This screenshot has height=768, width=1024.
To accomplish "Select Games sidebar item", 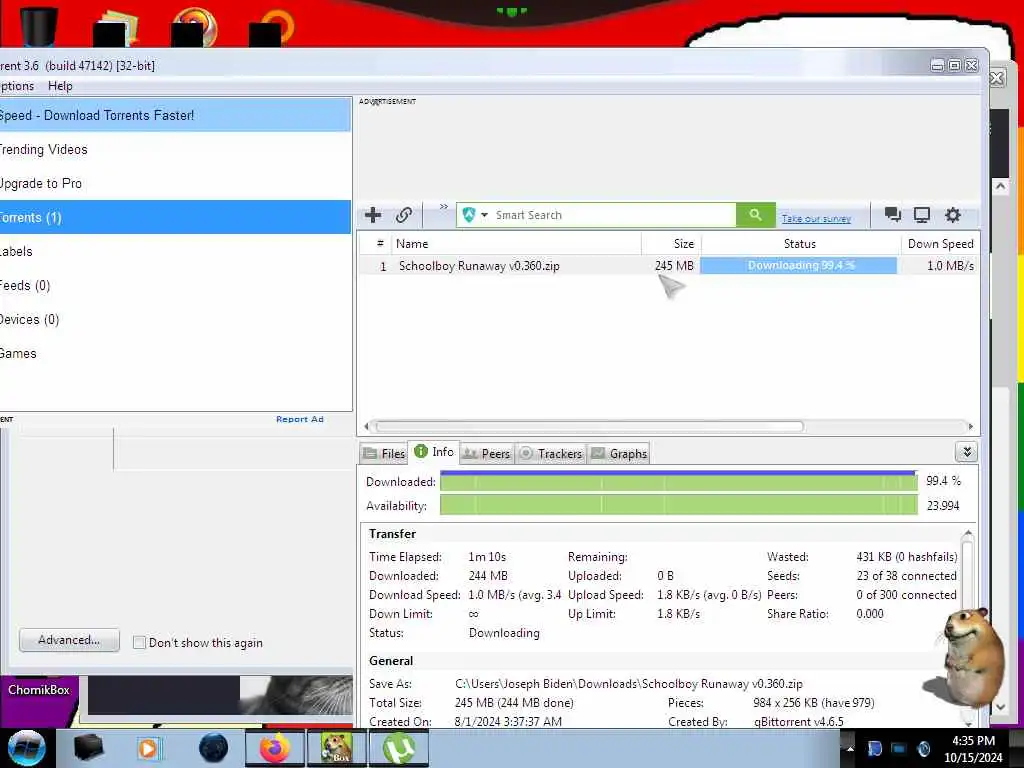I will [175, 353].
